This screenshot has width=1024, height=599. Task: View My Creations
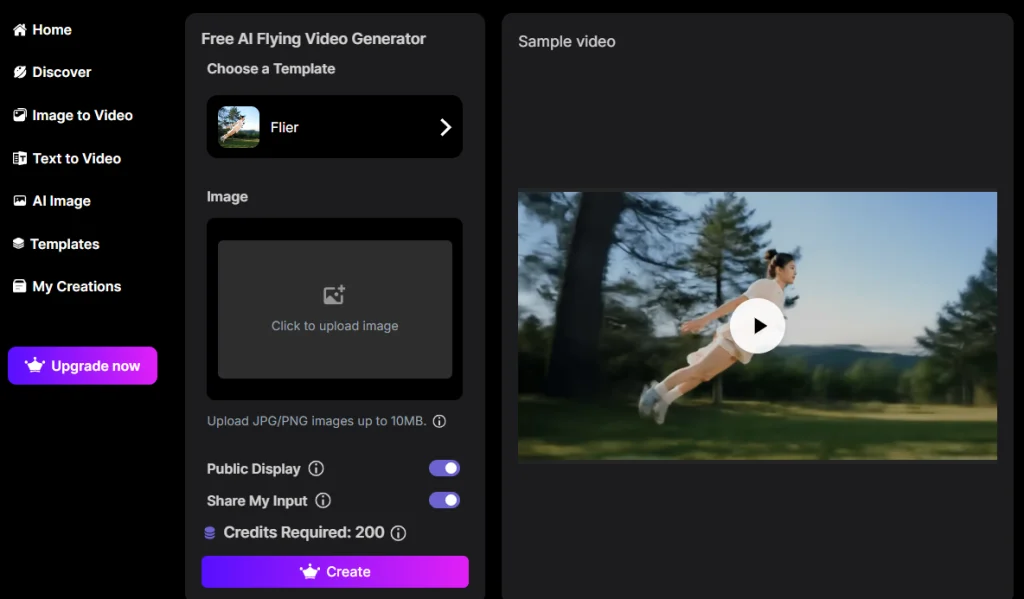(76, 286)
